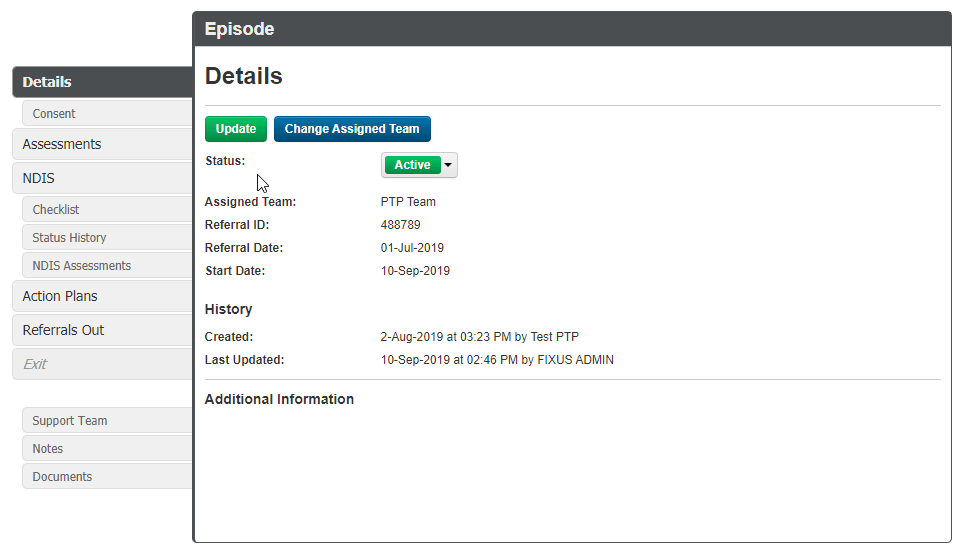The image size is (964, 554).
Task: Click the History section heading
Action: point(228,309)
